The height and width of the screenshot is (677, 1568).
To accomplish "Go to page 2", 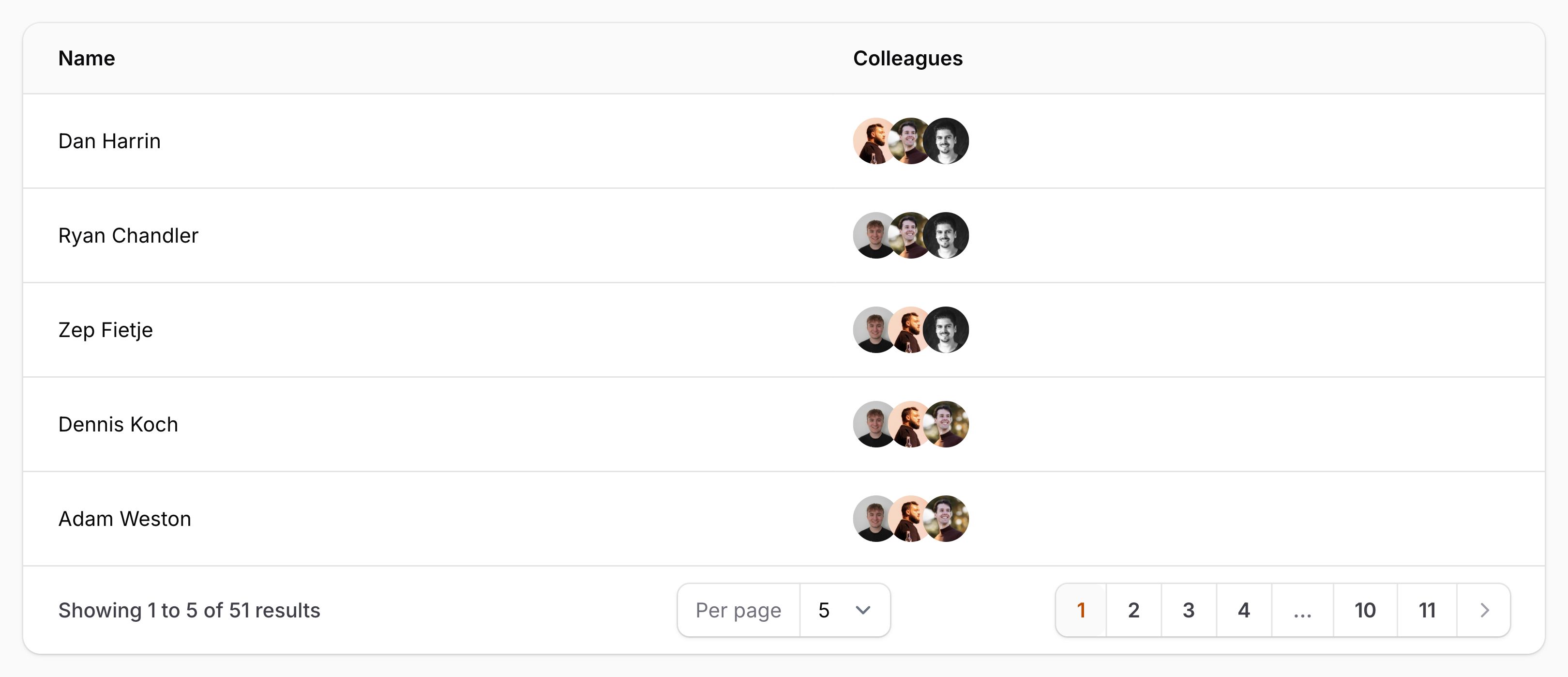I will pyautogui.click(x=1133, y=610).
